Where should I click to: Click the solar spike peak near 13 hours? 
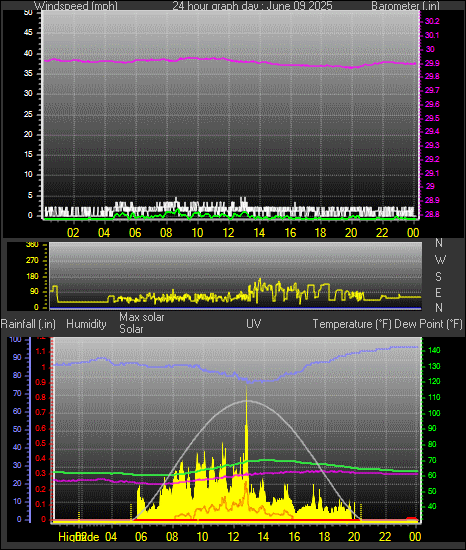[x=246, y=386]
